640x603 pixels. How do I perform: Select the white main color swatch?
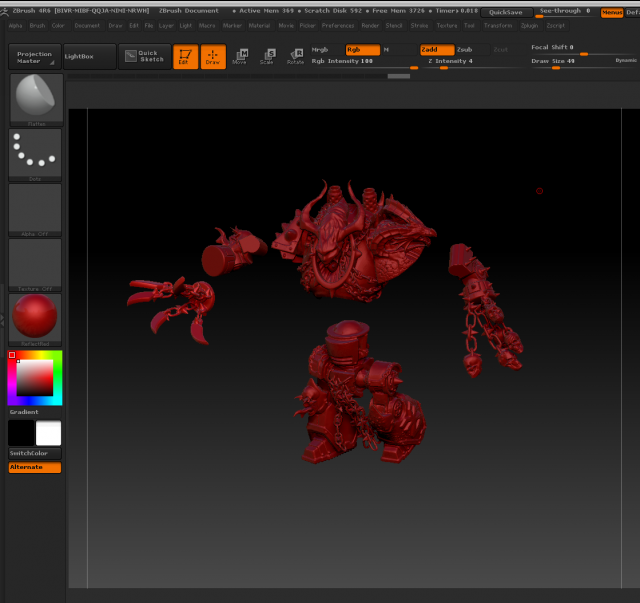pyautogui.click(x=49, y=433)
